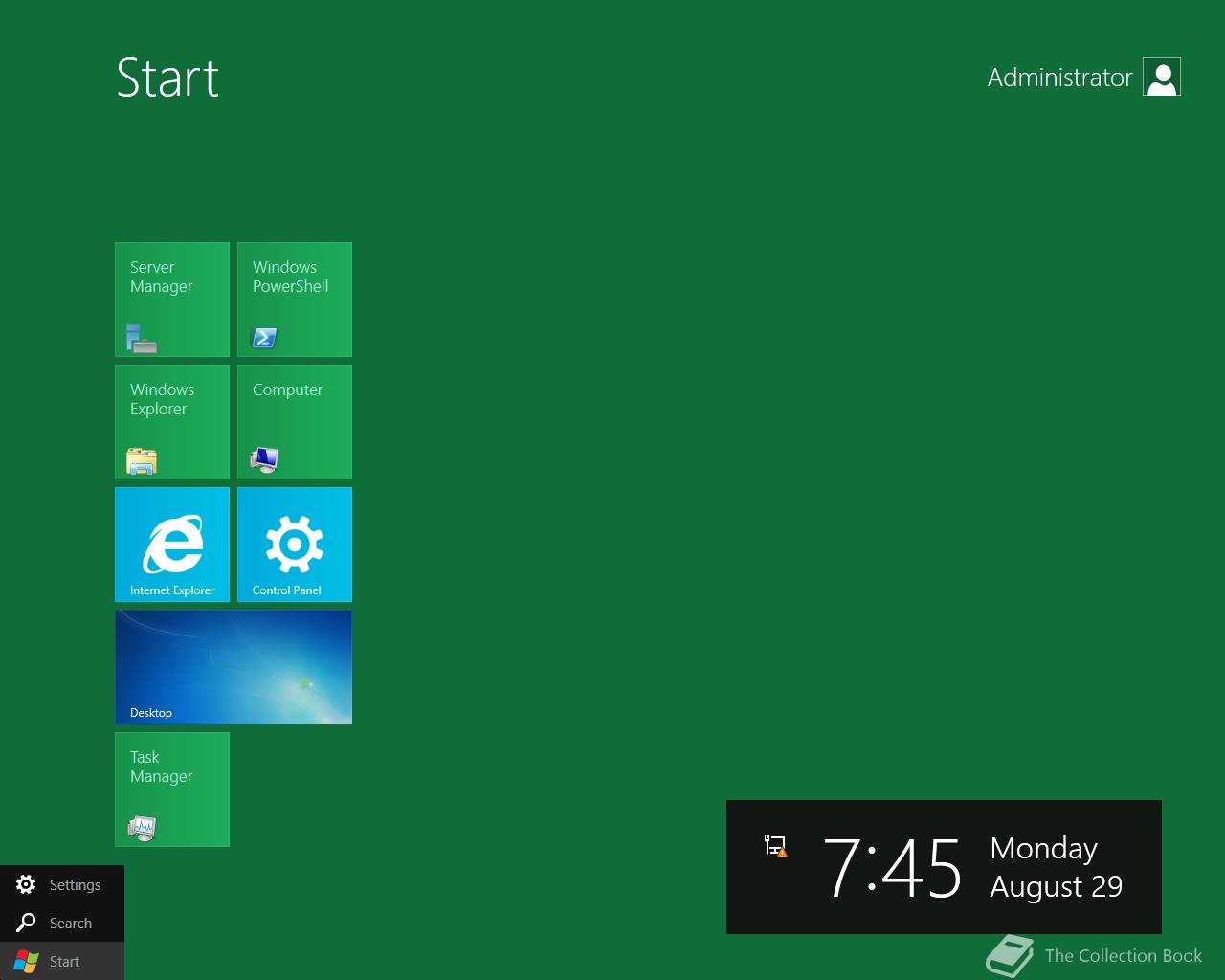Click the Start heading text
This screenshot has width=1225, height=980.
[167, 78]
